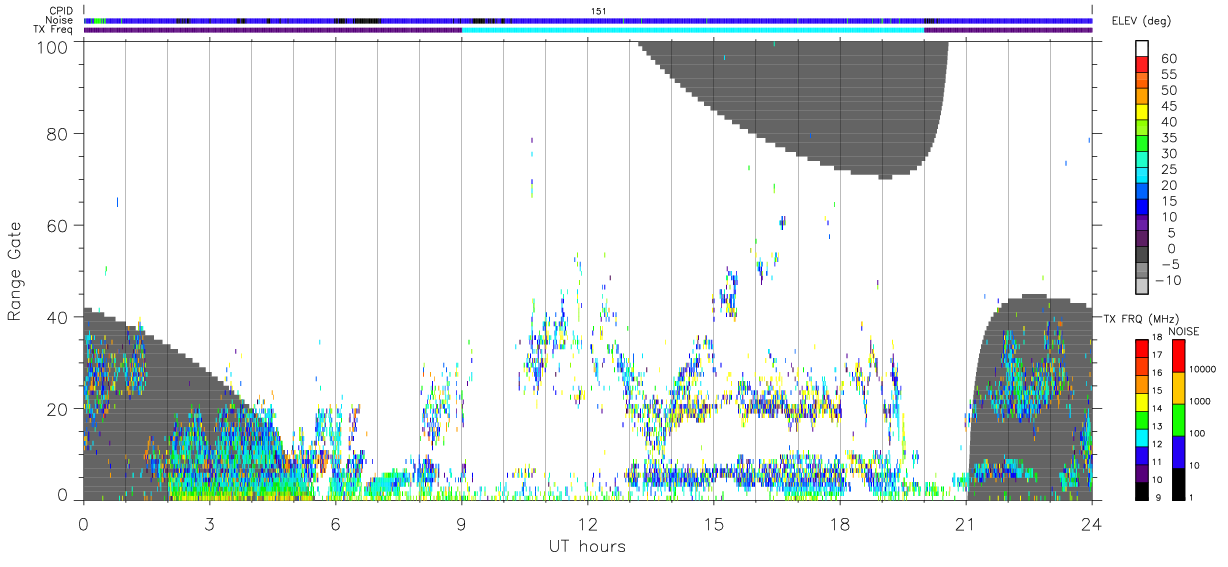Click the 10000 label on NOISE scale

(1203, 369)
